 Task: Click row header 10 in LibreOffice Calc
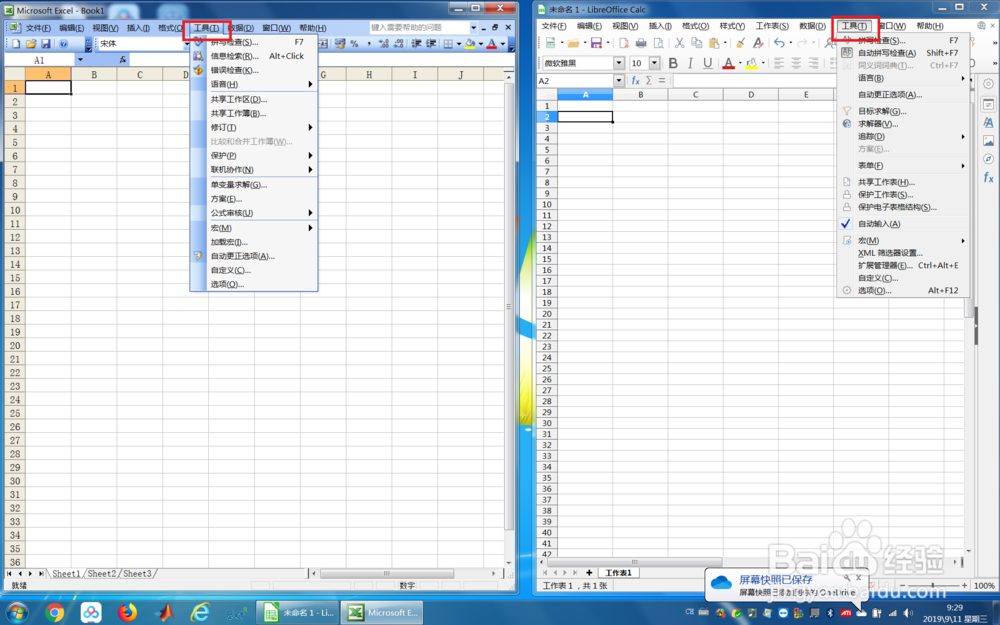[x=547, y=204]
